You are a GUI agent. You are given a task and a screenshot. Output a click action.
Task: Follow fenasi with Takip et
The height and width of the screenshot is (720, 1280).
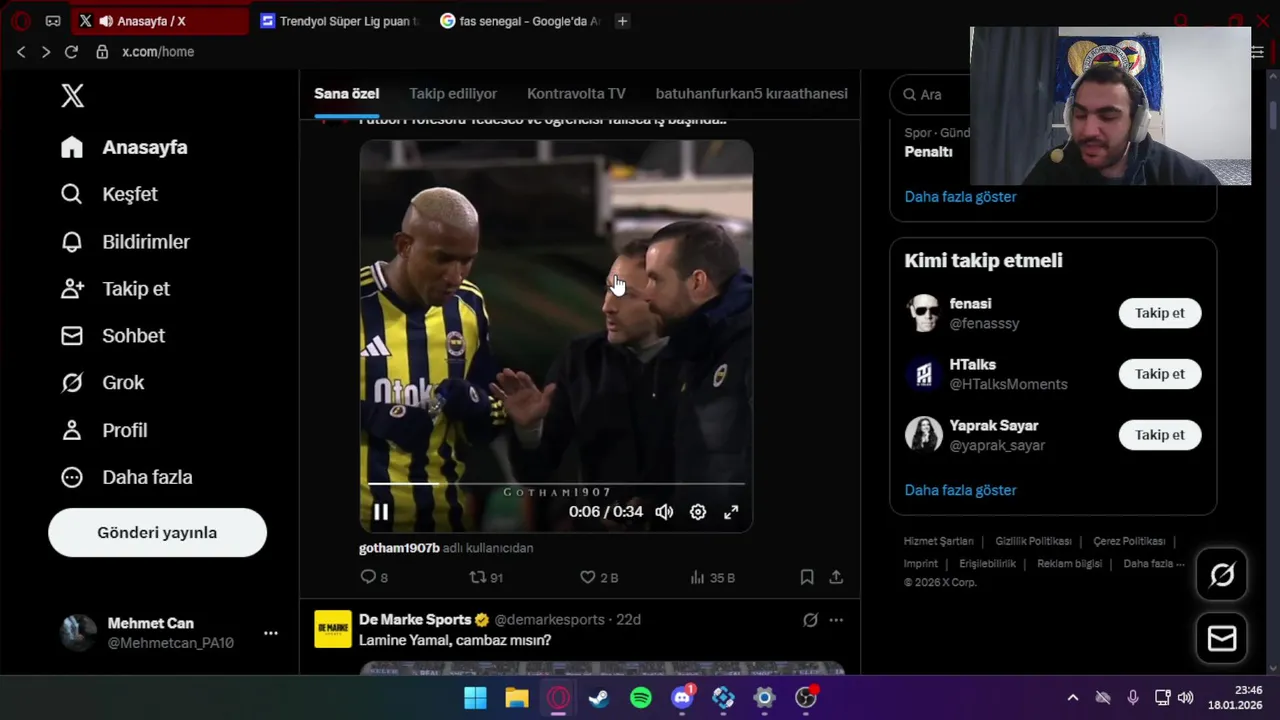(x=1159, y=313)
